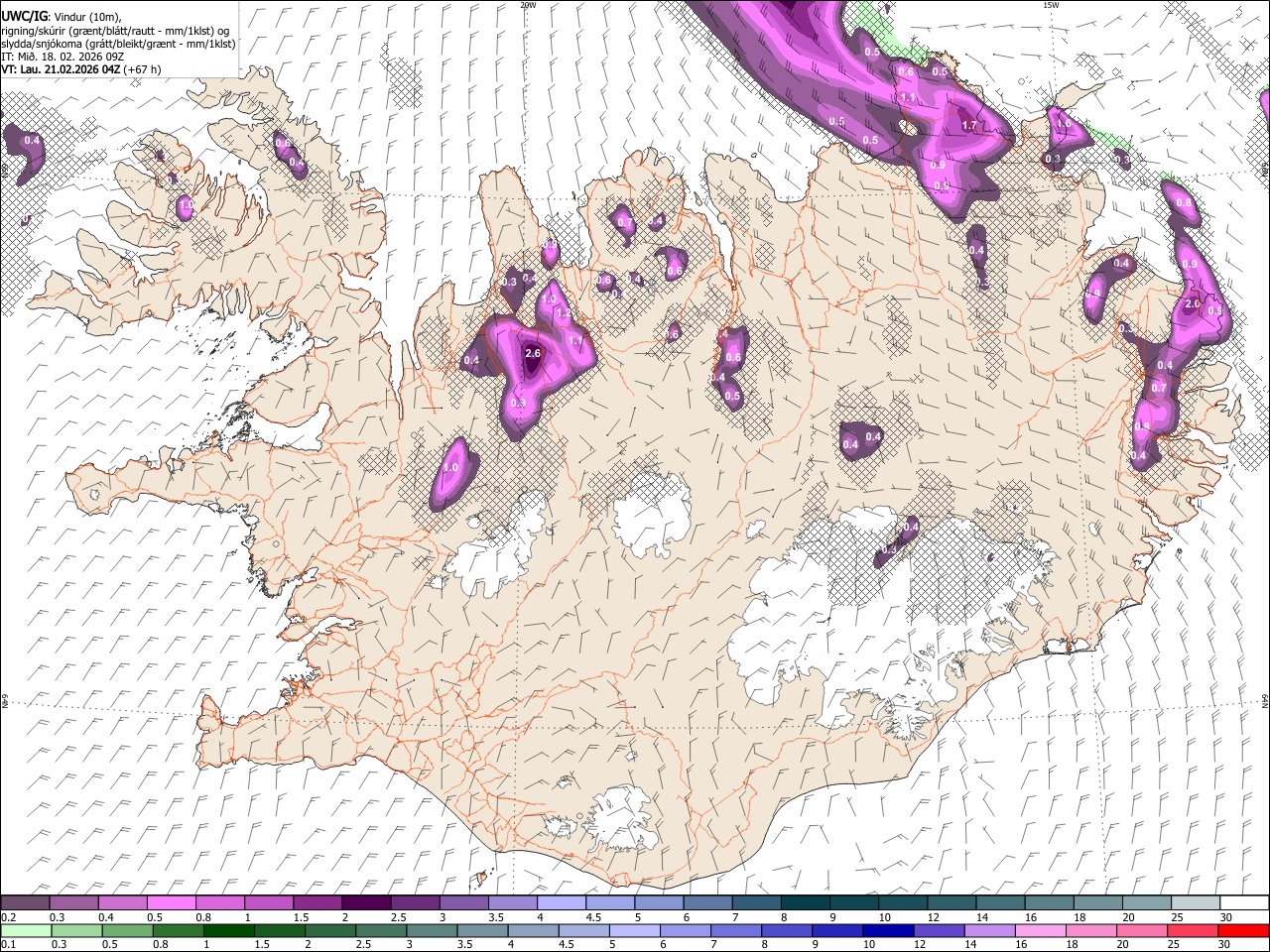The width and height of the screenshot is (1270, 952).
Task: Click the 18 pink swatch in the lower legend row
Action: (1090, 930)
